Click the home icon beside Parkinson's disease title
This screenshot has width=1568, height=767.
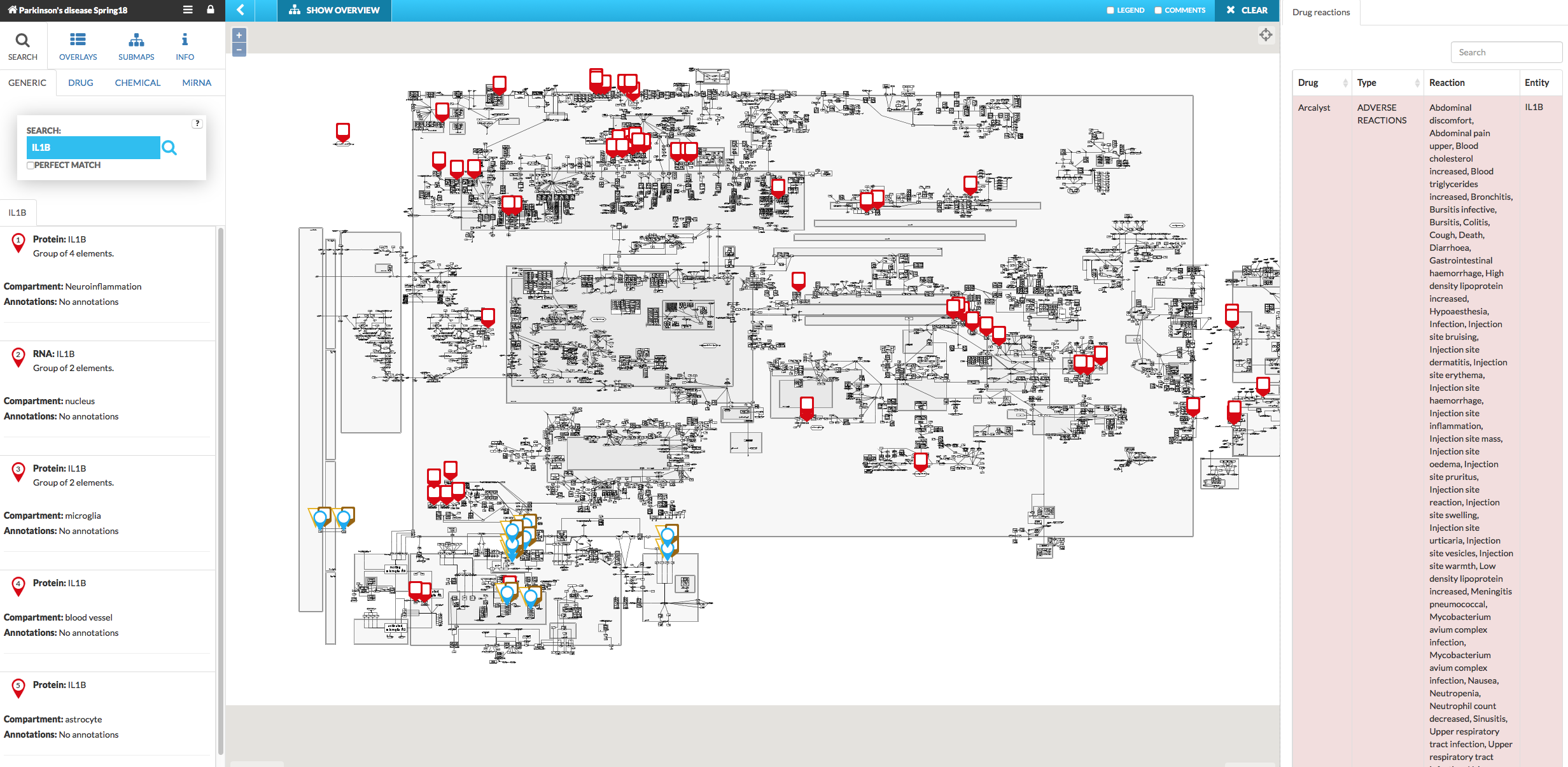12,10
